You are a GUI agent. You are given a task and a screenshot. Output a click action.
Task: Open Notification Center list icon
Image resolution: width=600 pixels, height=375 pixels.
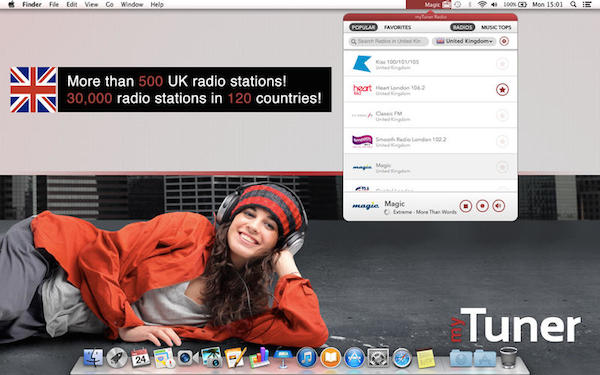point(587,5)
